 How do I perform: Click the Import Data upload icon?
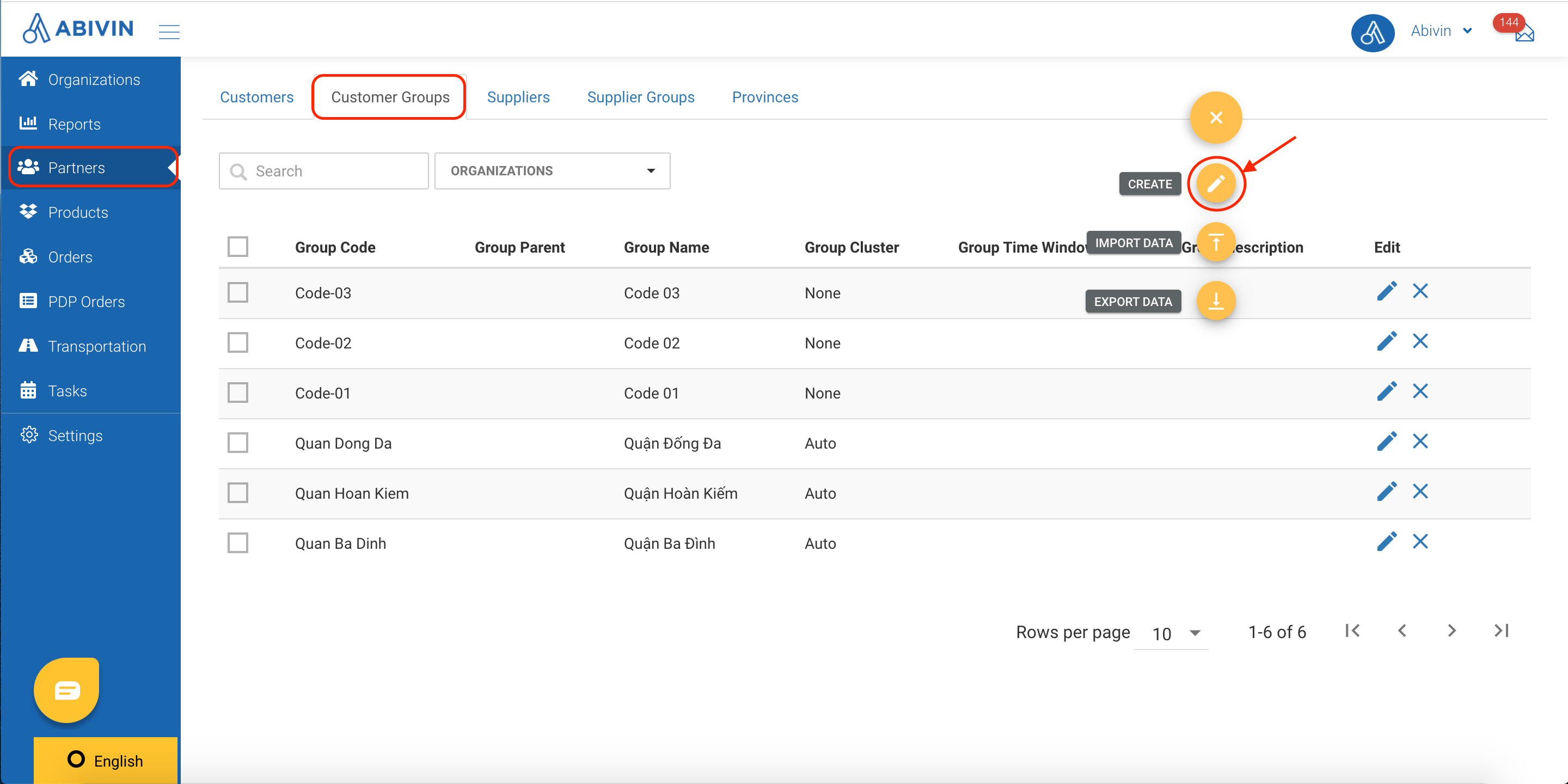1216,242
